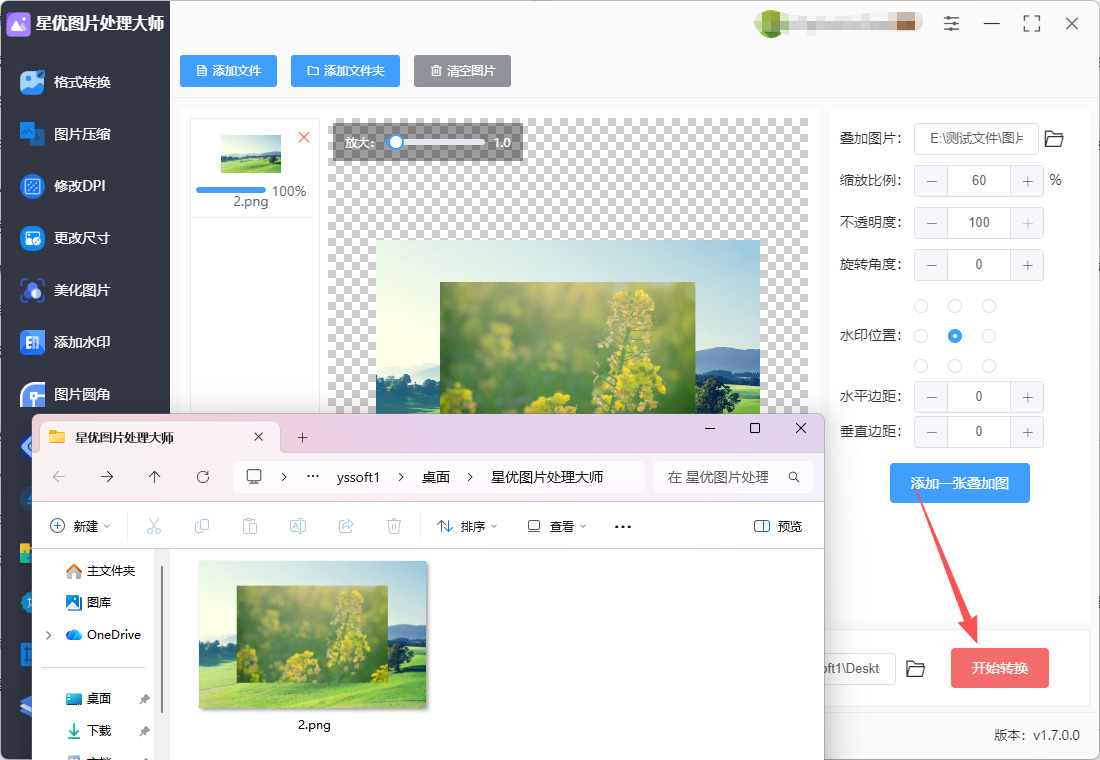The height and width of the screenshot is (760, 1100).
Task: Click the refresh icon in File Explorer
Action: [203, 477]
